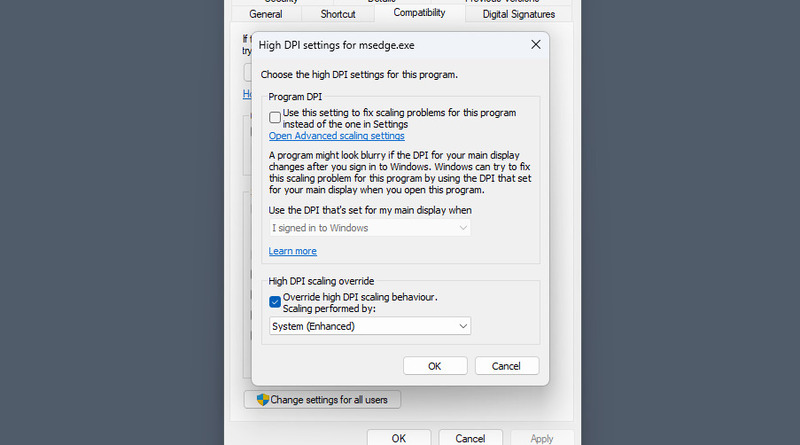Viewport: 800px width, 445px height.
Task: Open the System (Enhanced) scaling dropdown
Action: pyautogui.click(x=370, y=326)
